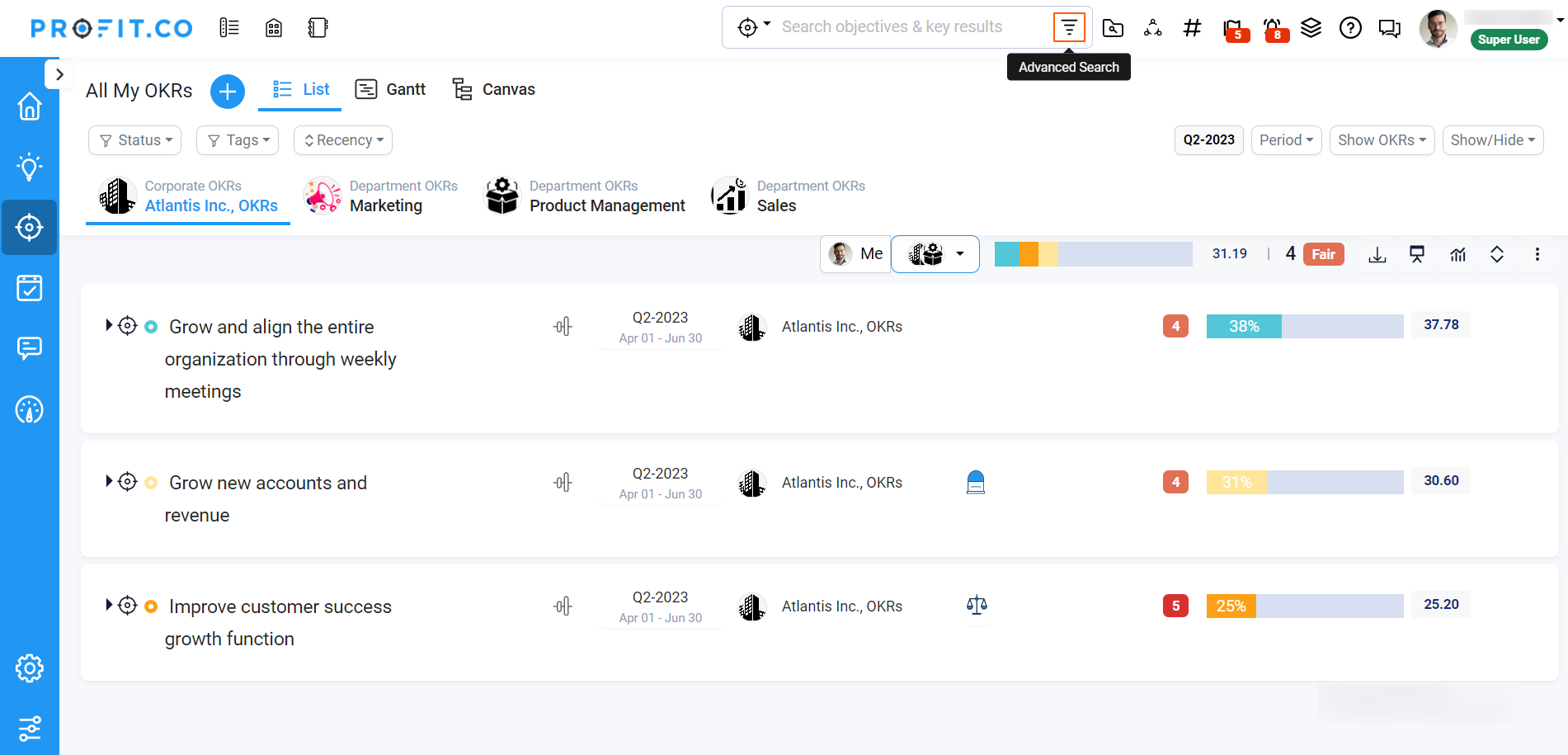Click the 38% progress bar
The image size is (1568, 755).
point(1305,326)
